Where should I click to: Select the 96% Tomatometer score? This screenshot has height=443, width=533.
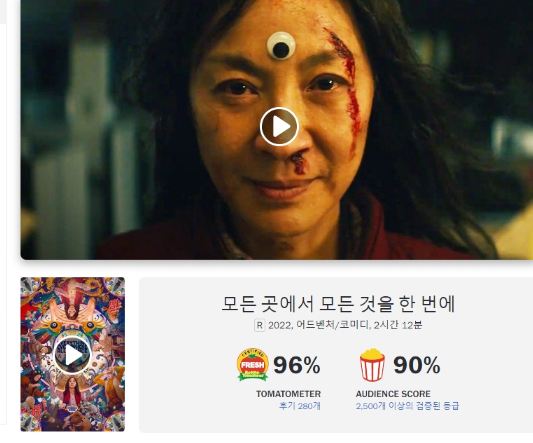tap(297, 365)
